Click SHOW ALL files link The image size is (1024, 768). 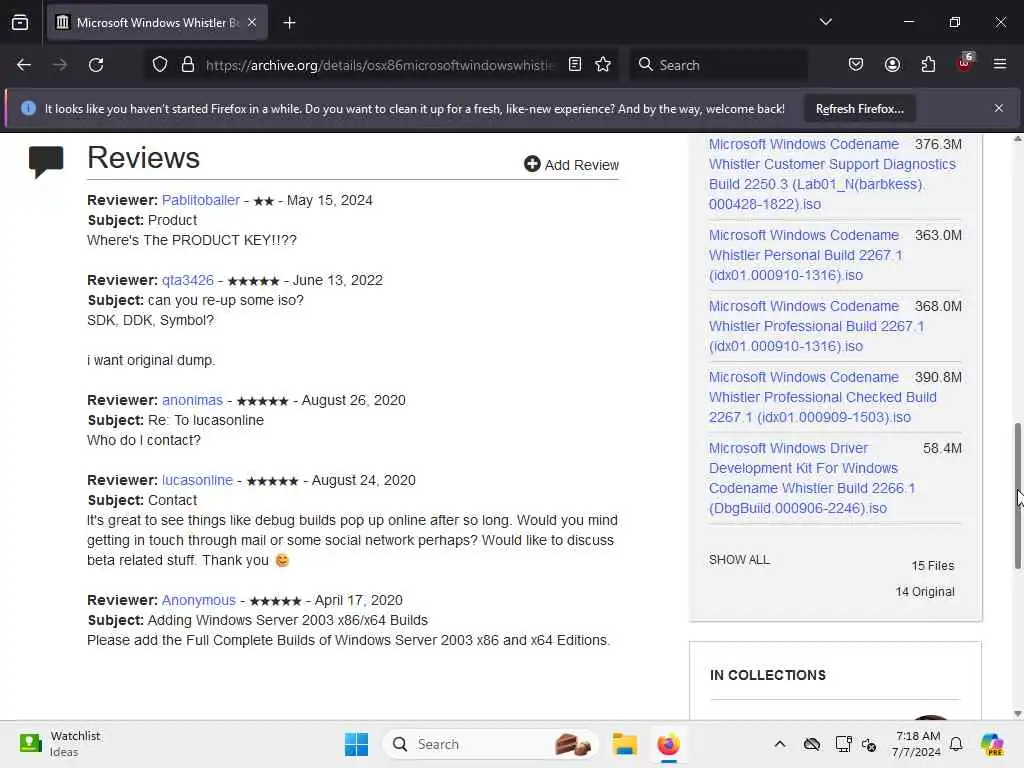pyautogui.click(x=739, y=560)
